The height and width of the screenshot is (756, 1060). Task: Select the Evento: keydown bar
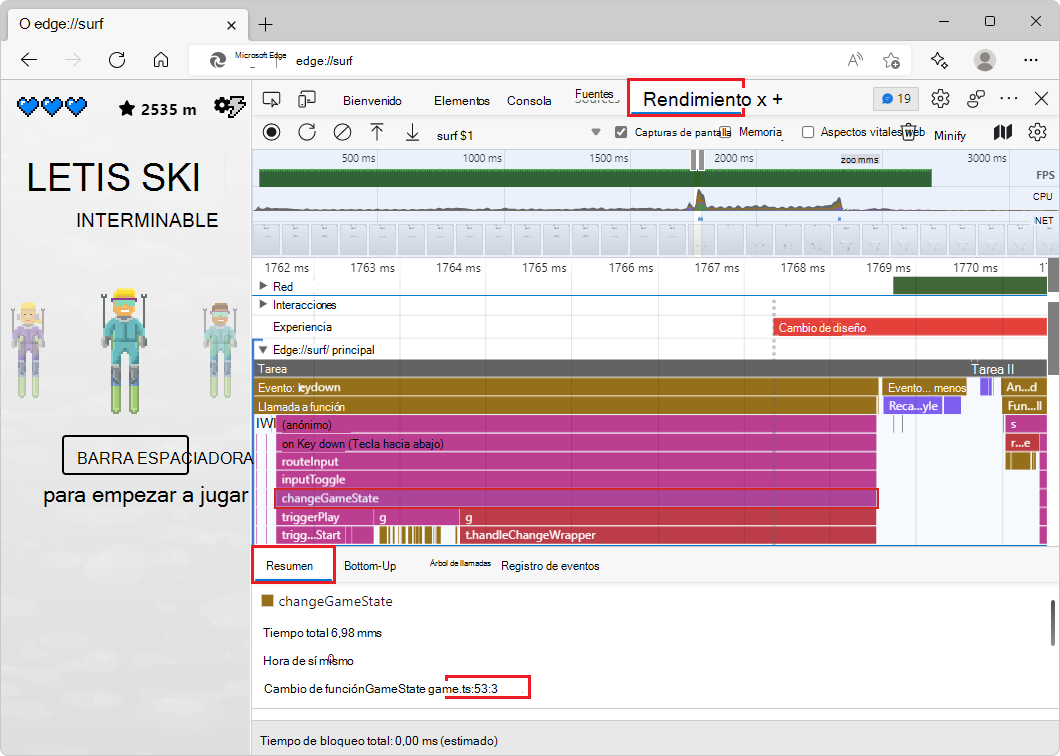[567, 387]
